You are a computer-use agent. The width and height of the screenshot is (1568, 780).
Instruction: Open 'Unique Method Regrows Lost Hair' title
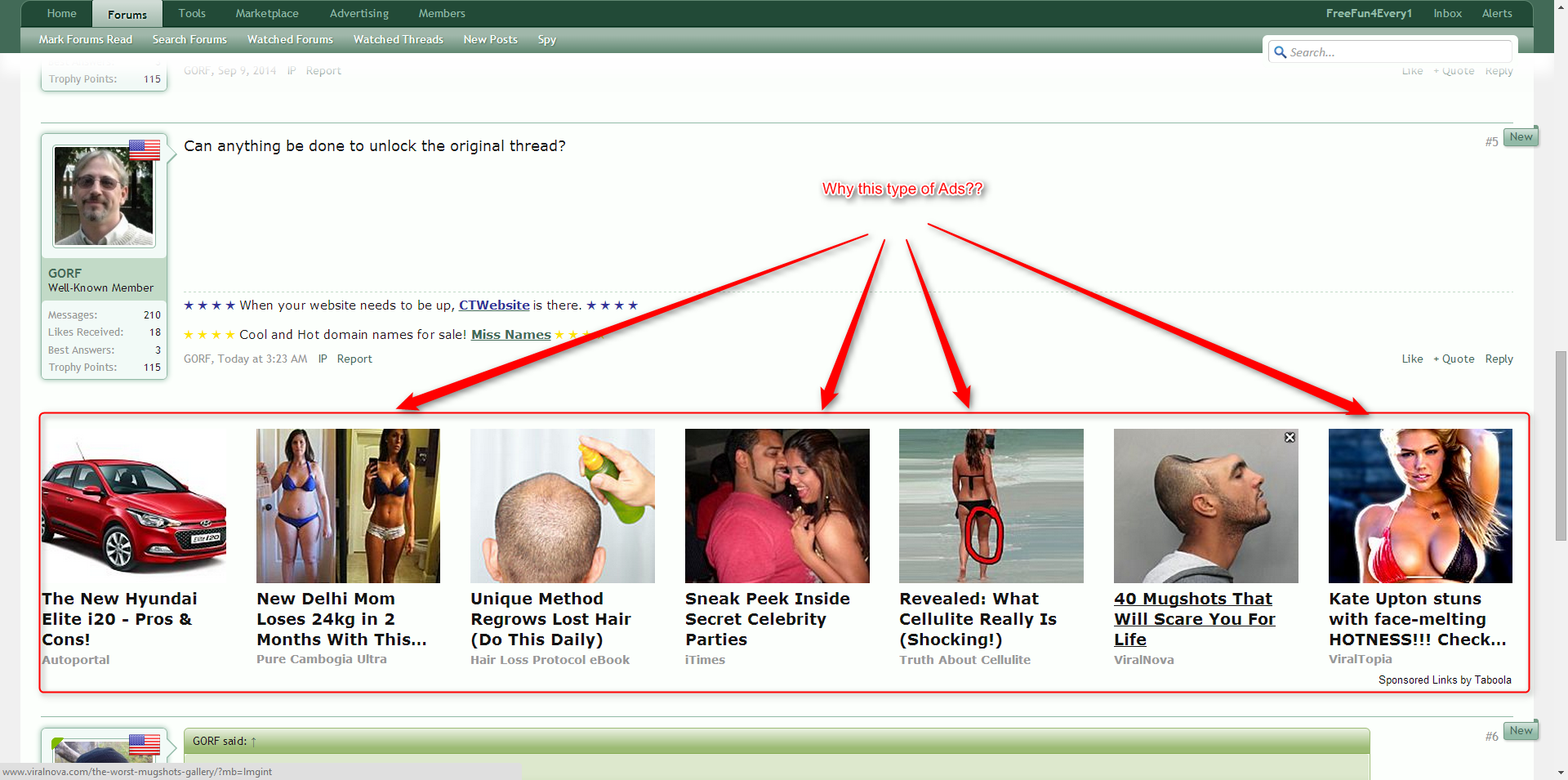pos(550,619)
